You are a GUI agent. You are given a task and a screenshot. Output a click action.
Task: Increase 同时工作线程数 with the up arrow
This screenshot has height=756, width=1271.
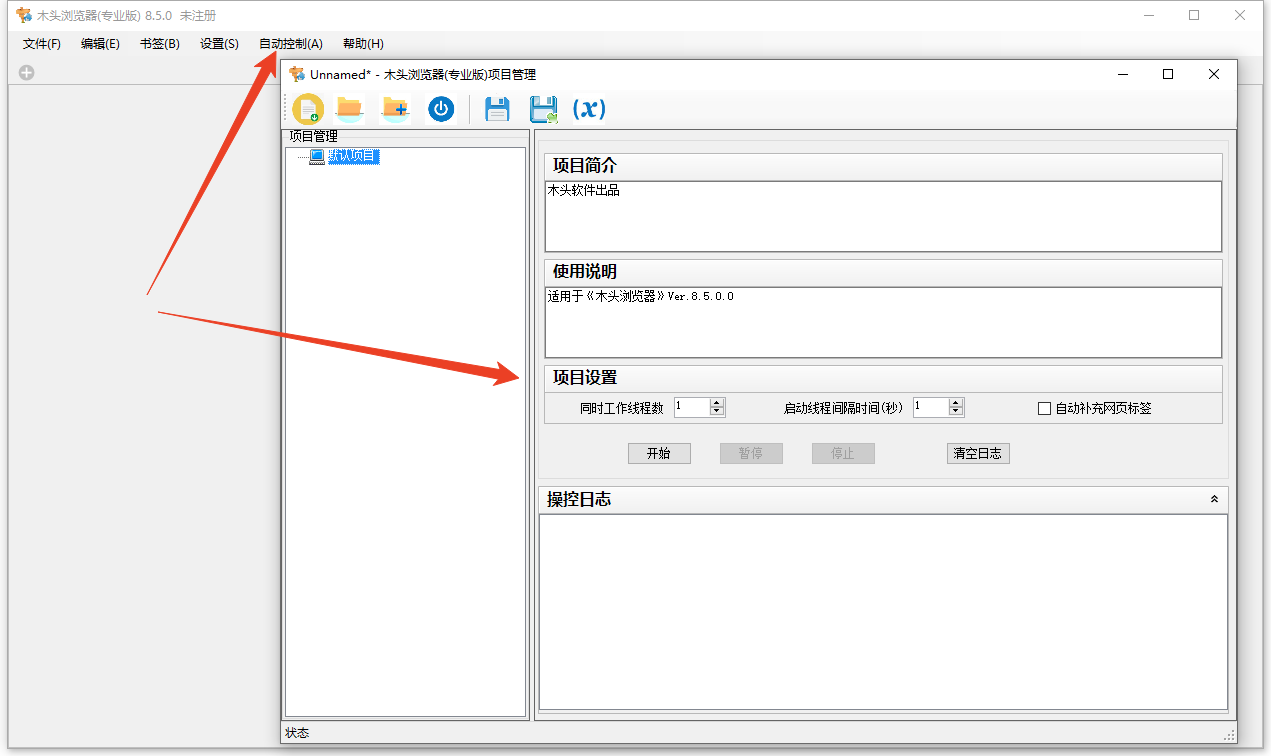pos(718,402)
